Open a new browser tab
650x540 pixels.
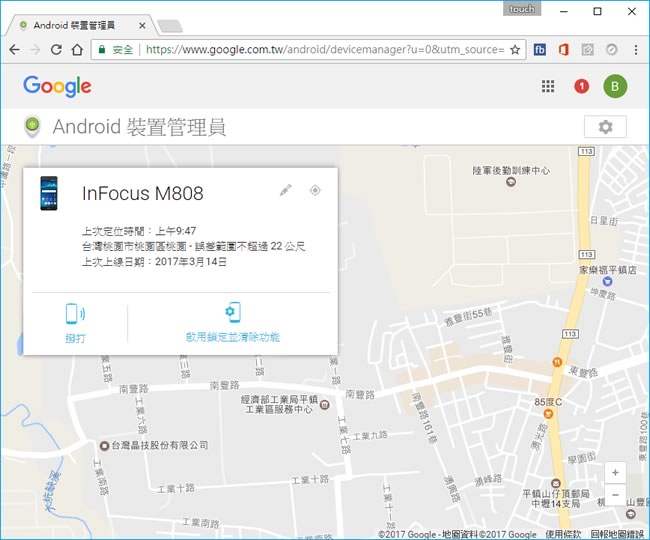(169, 25)
